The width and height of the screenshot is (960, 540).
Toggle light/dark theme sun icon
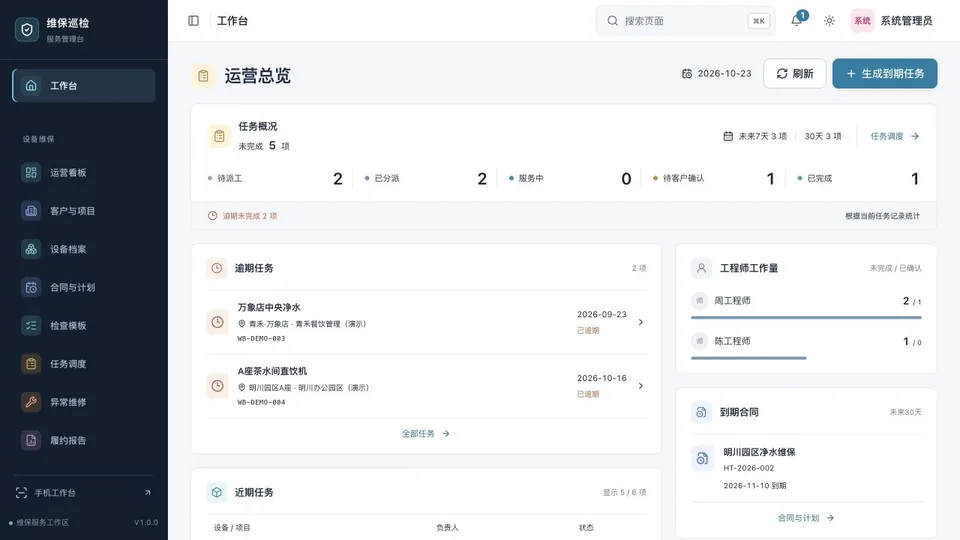(x=829, y=21)
